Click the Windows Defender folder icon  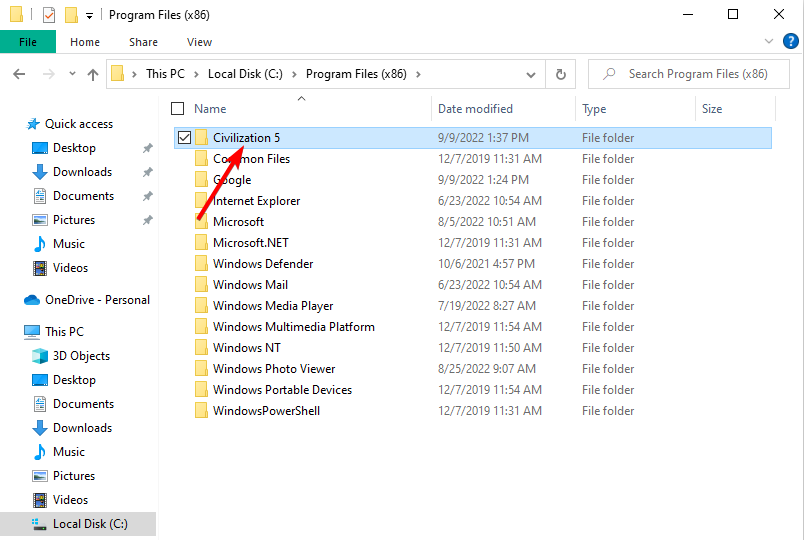[202, 264]
